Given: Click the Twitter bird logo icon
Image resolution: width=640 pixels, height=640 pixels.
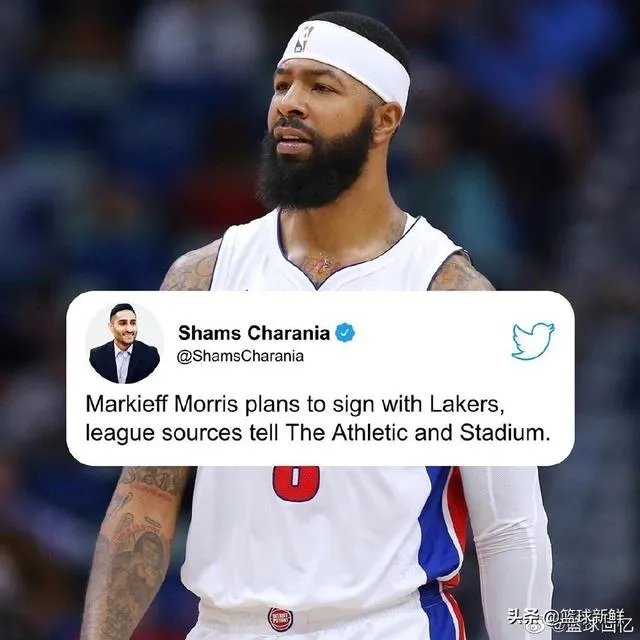Looking at the screenshot, I should 533,341.
